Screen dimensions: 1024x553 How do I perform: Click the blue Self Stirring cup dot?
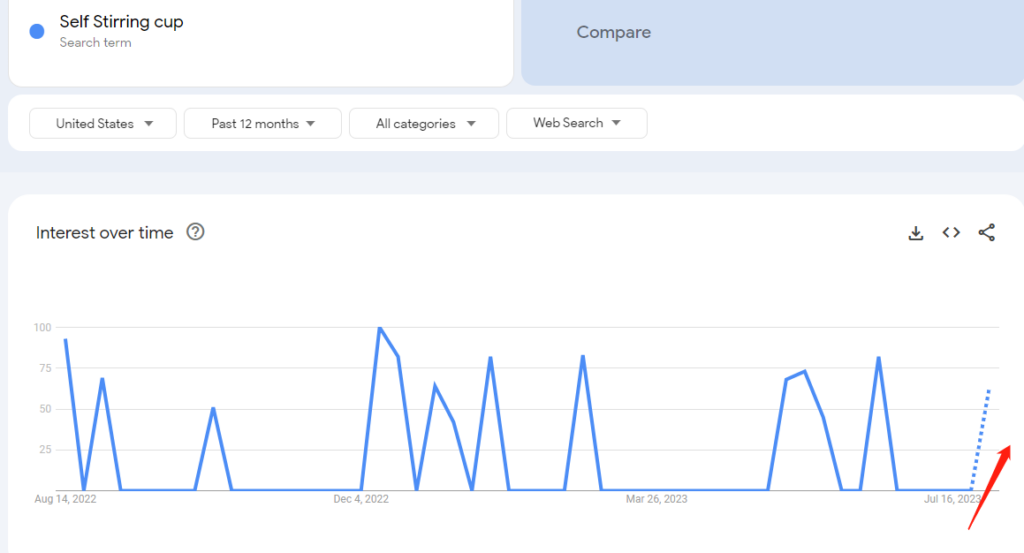[37, 31]
